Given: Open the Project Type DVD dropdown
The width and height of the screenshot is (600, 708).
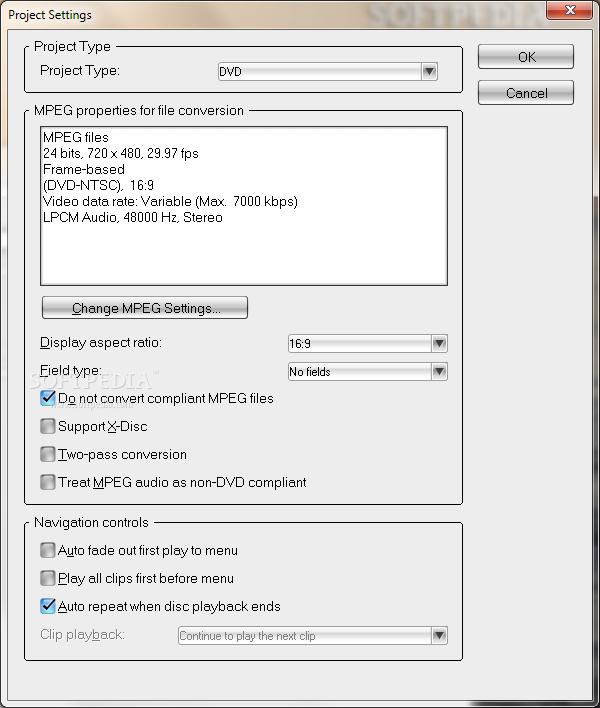Looking at the screenshot, I should point(328,71).
